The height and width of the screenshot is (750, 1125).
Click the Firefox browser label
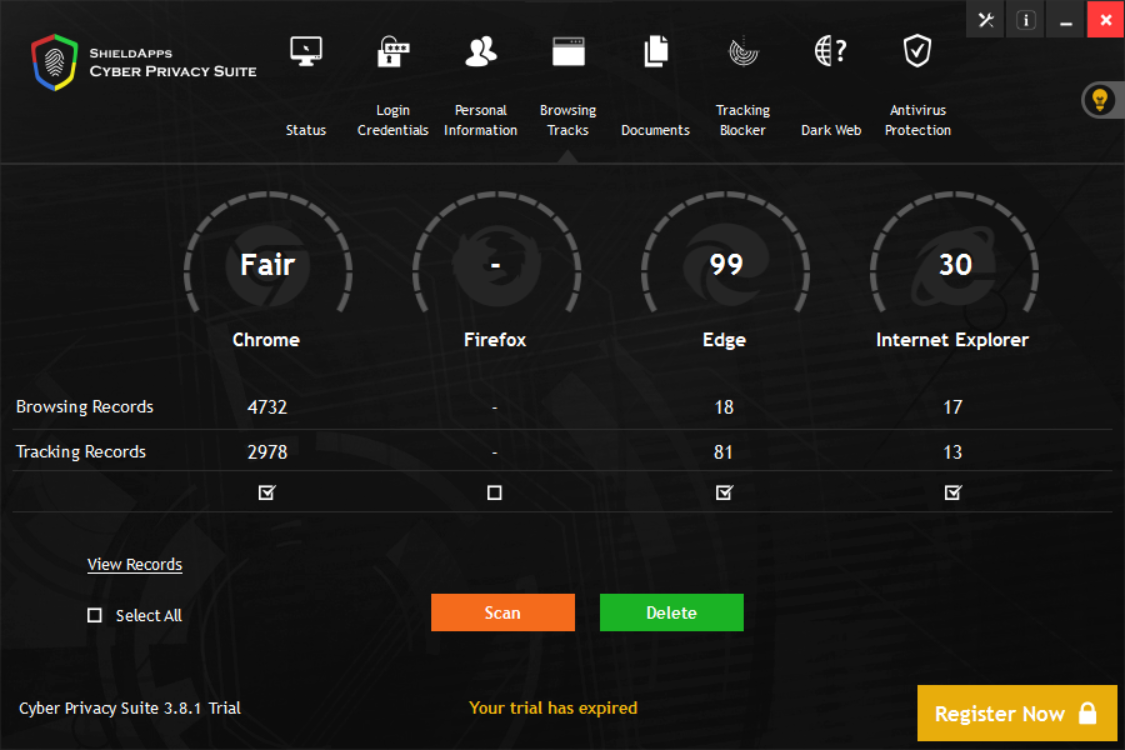pyautogui.click(x=495, y=339)
